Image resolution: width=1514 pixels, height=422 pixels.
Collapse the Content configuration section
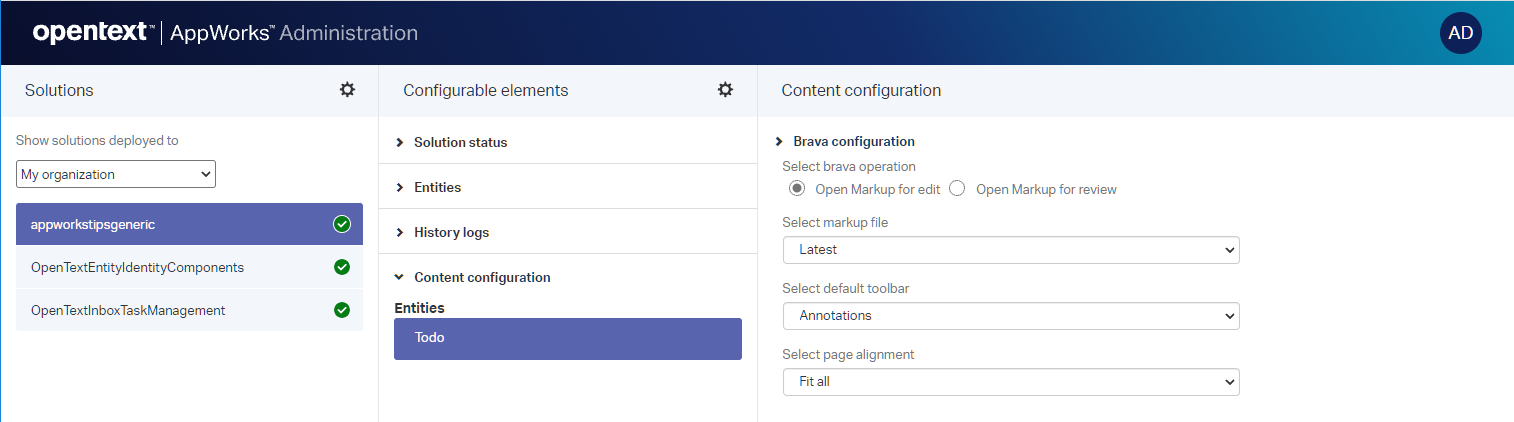pos(481,277)
